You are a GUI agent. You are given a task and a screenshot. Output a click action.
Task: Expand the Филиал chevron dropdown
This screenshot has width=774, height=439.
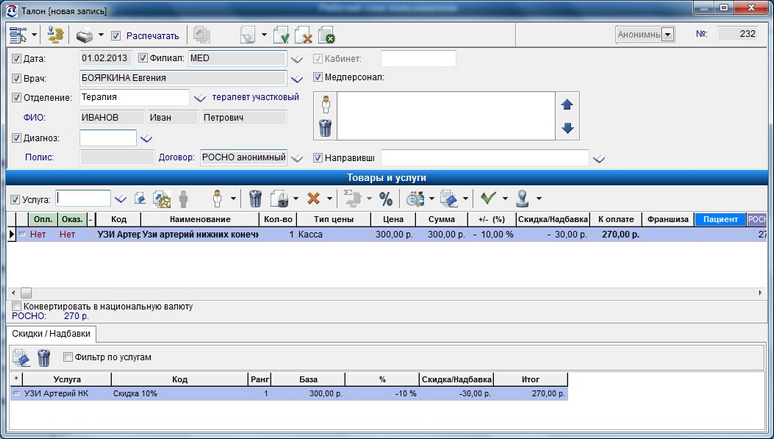pyautogui.click(x=297, y=60)
